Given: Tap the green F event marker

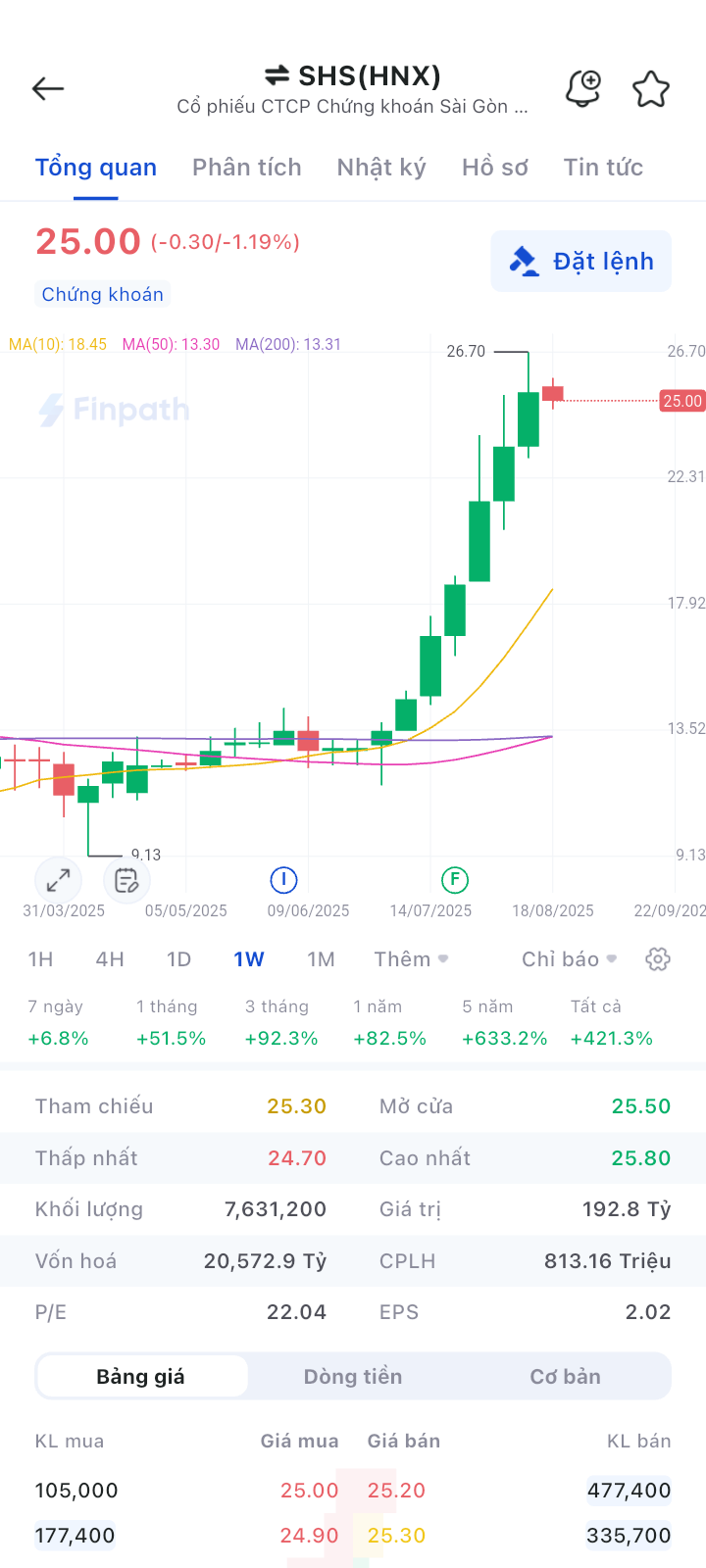Looking at the screenshot, I should tap(454, 880).
